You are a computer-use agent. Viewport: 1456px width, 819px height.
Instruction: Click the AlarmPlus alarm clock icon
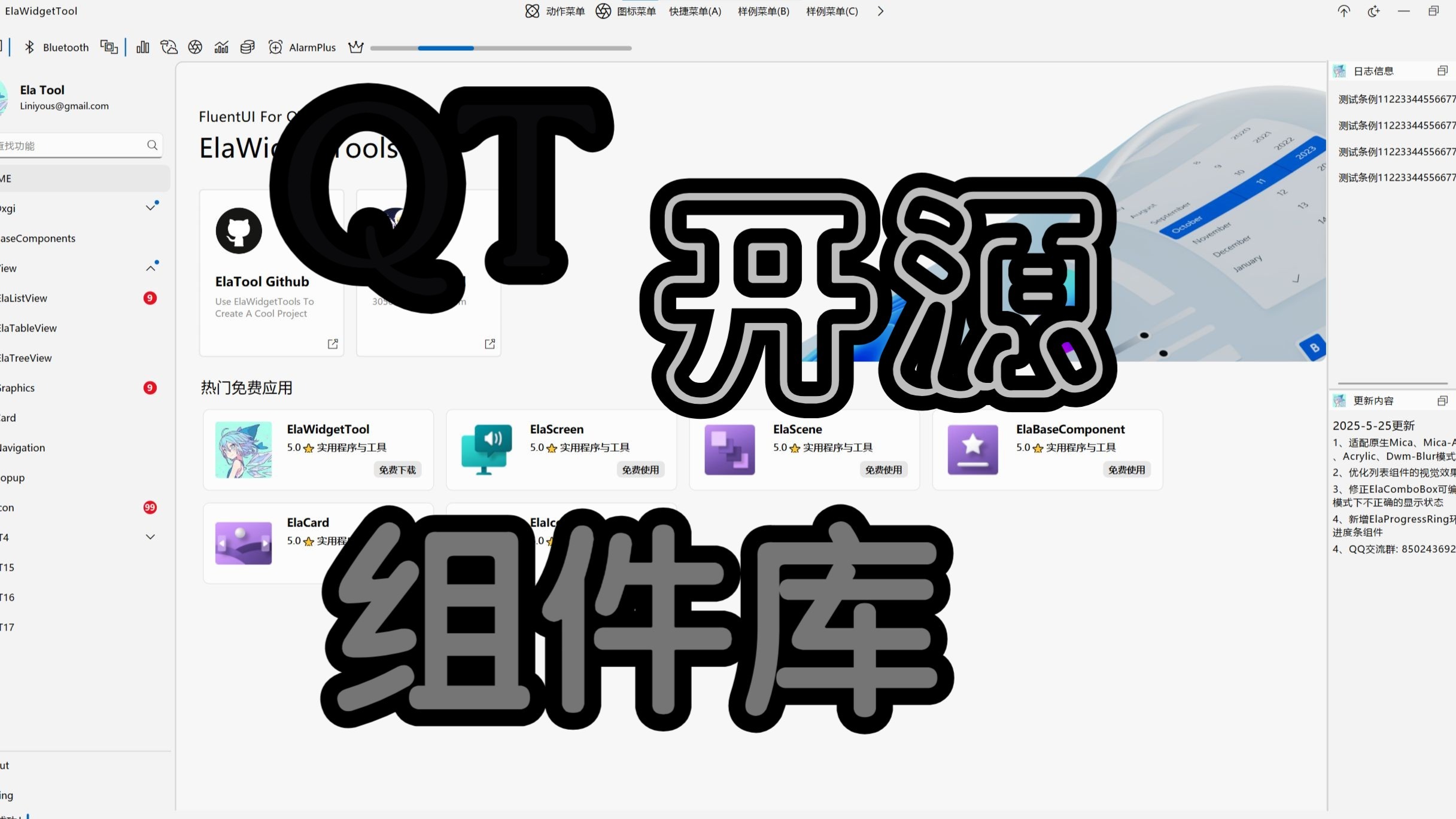(x=275, y=47)
